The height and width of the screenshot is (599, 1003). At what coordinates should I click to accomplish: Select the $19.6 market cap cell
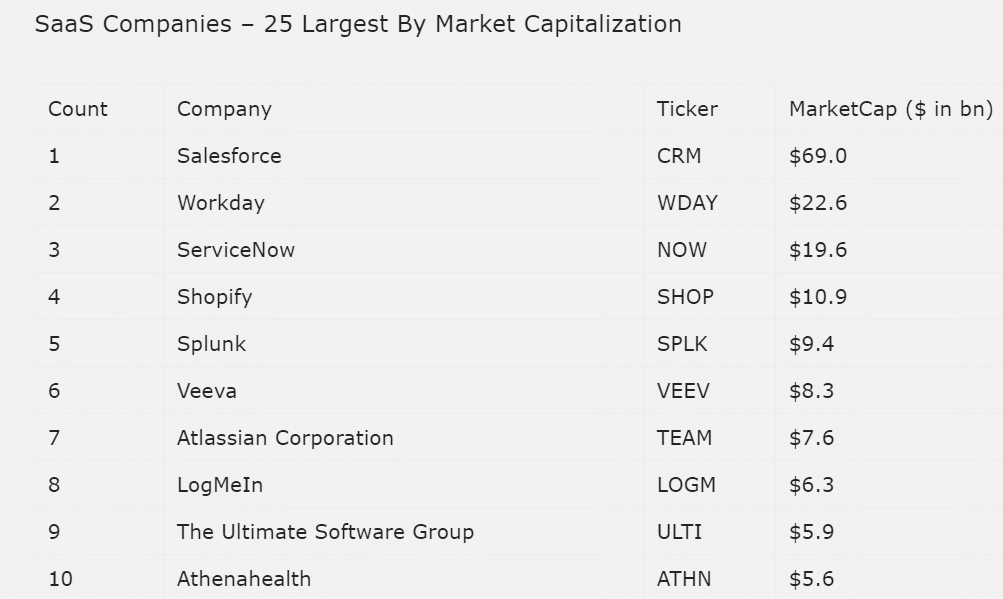coord(818,250)
